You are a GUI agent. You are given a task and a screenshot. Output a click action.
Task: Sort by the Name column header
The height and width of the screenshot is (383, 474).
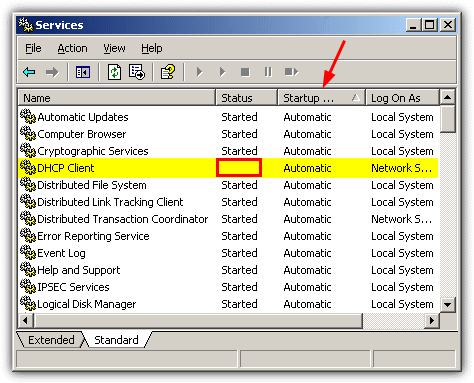pyautogui.click(x=117, y=98)
